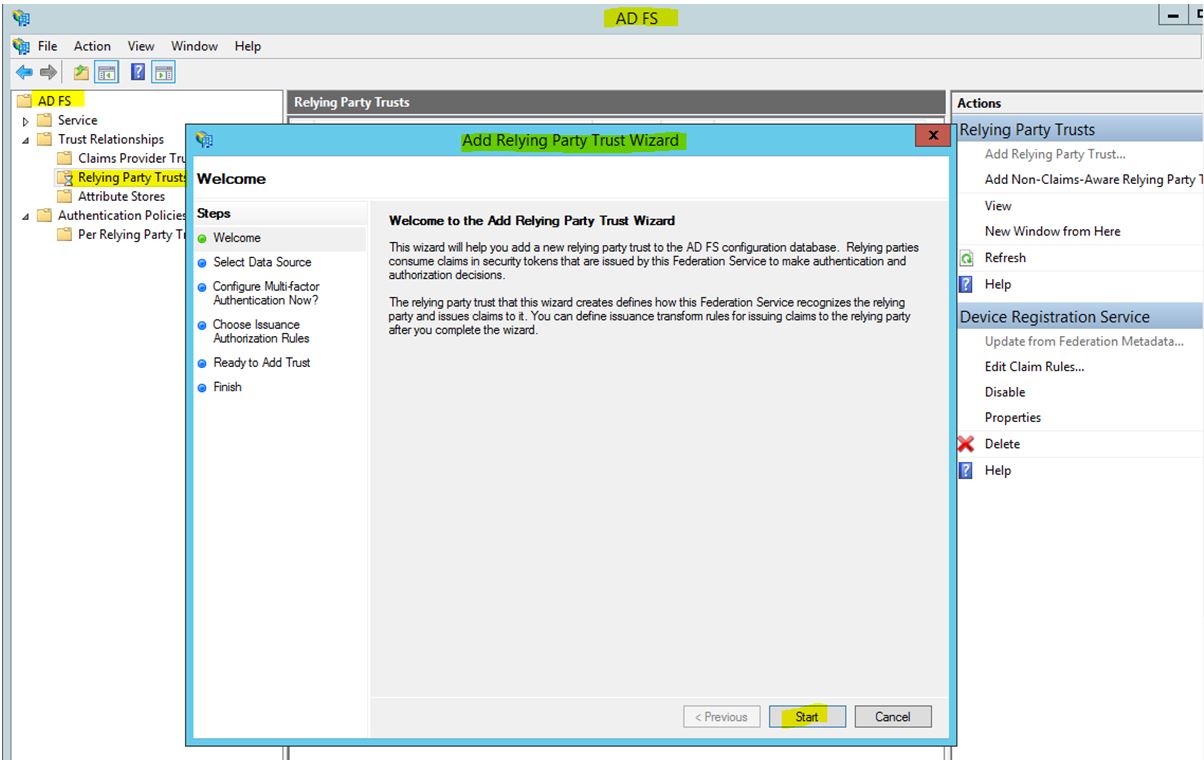Screen dimensions: 1204x760
Task: Toggle the Show/Hide Console Tree icon
Action: click(x=105, y=72)
